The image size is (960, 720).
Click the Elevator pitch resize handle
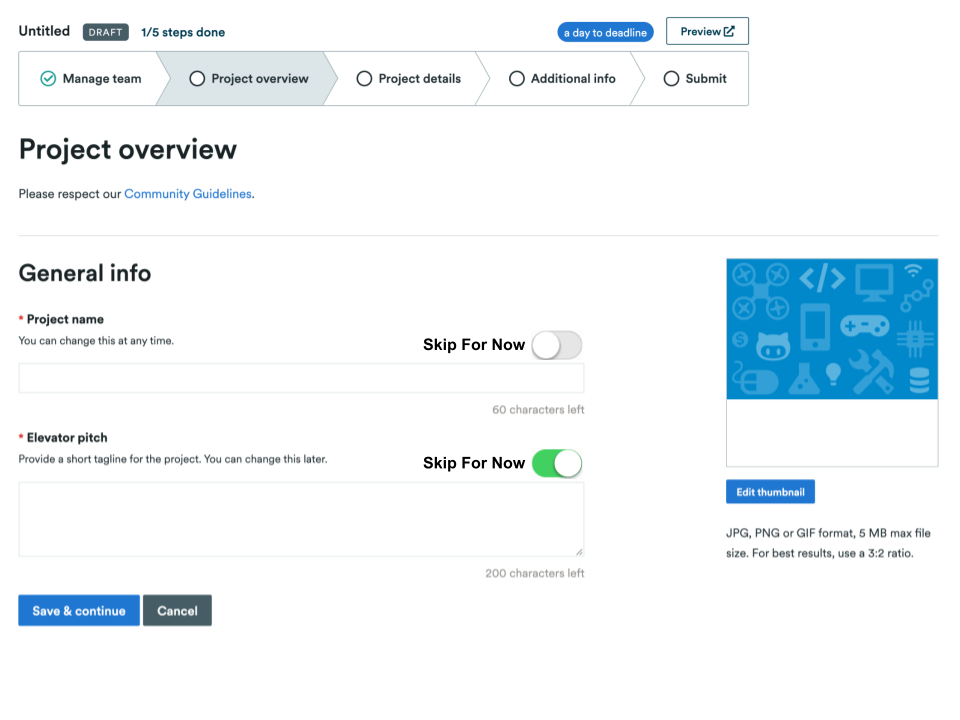[x=579, y=552]
